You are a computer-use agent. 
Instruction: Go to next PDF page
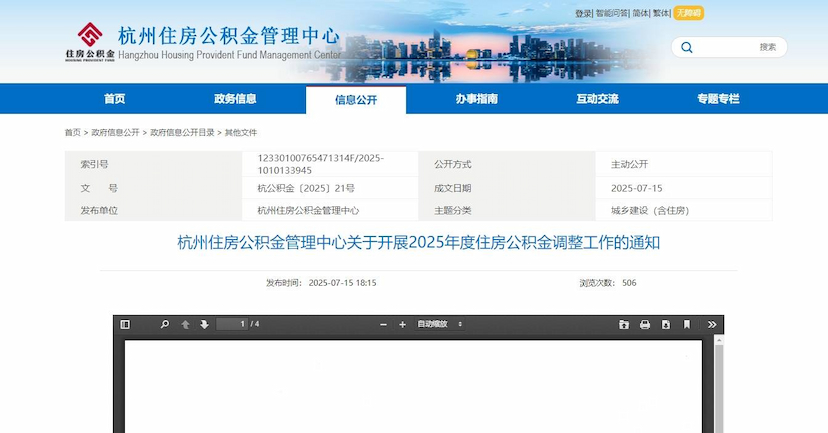(x=204, y=324)
